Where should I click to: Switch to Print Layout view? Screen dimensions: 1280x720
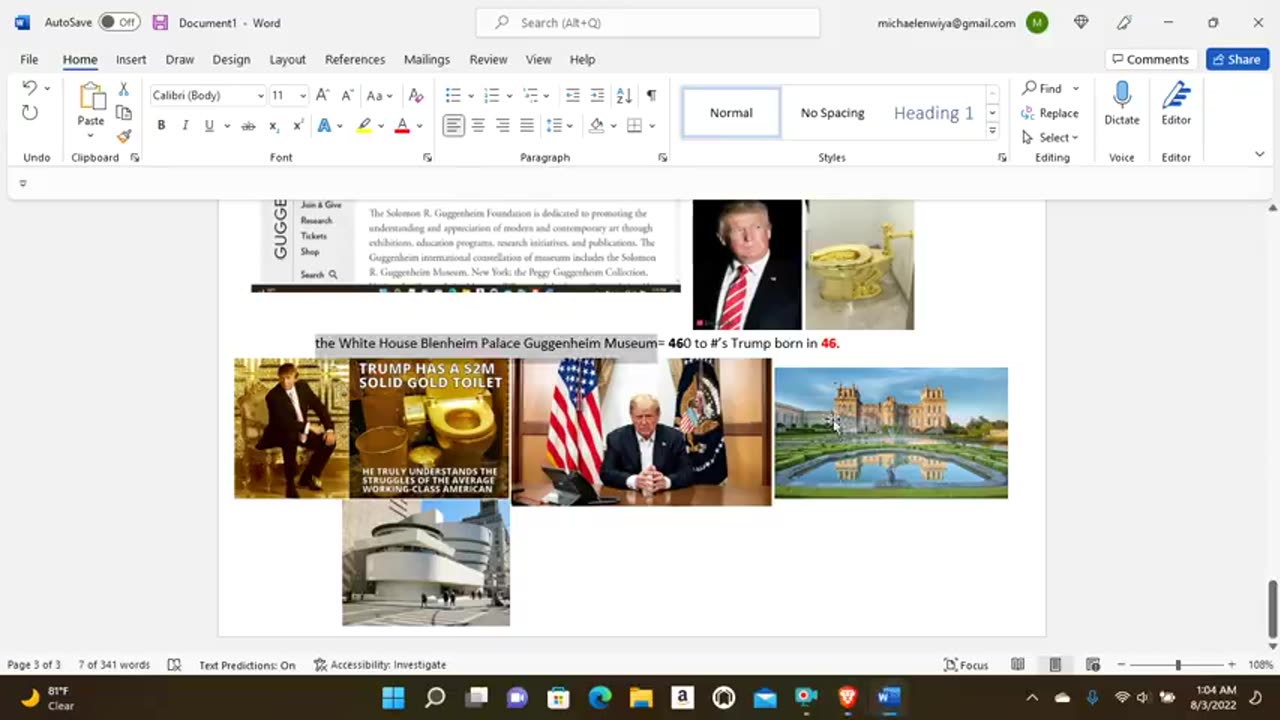point(1055,664)
